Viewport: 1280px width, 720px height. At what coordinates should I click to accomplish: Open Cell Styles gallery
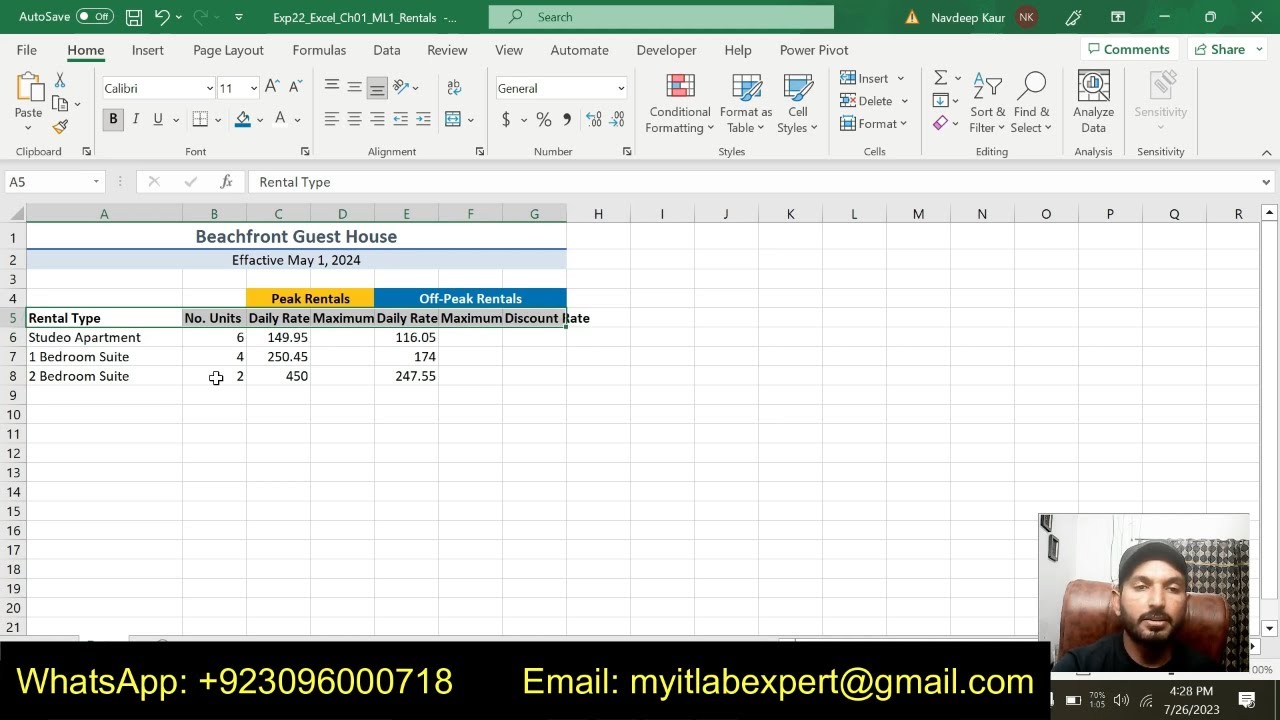point(797,102)
